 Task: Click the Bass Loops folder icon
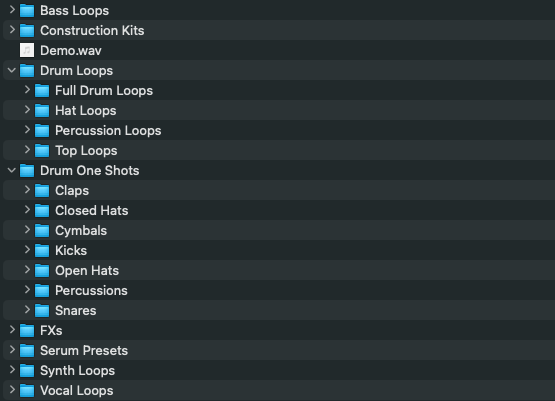27,11
